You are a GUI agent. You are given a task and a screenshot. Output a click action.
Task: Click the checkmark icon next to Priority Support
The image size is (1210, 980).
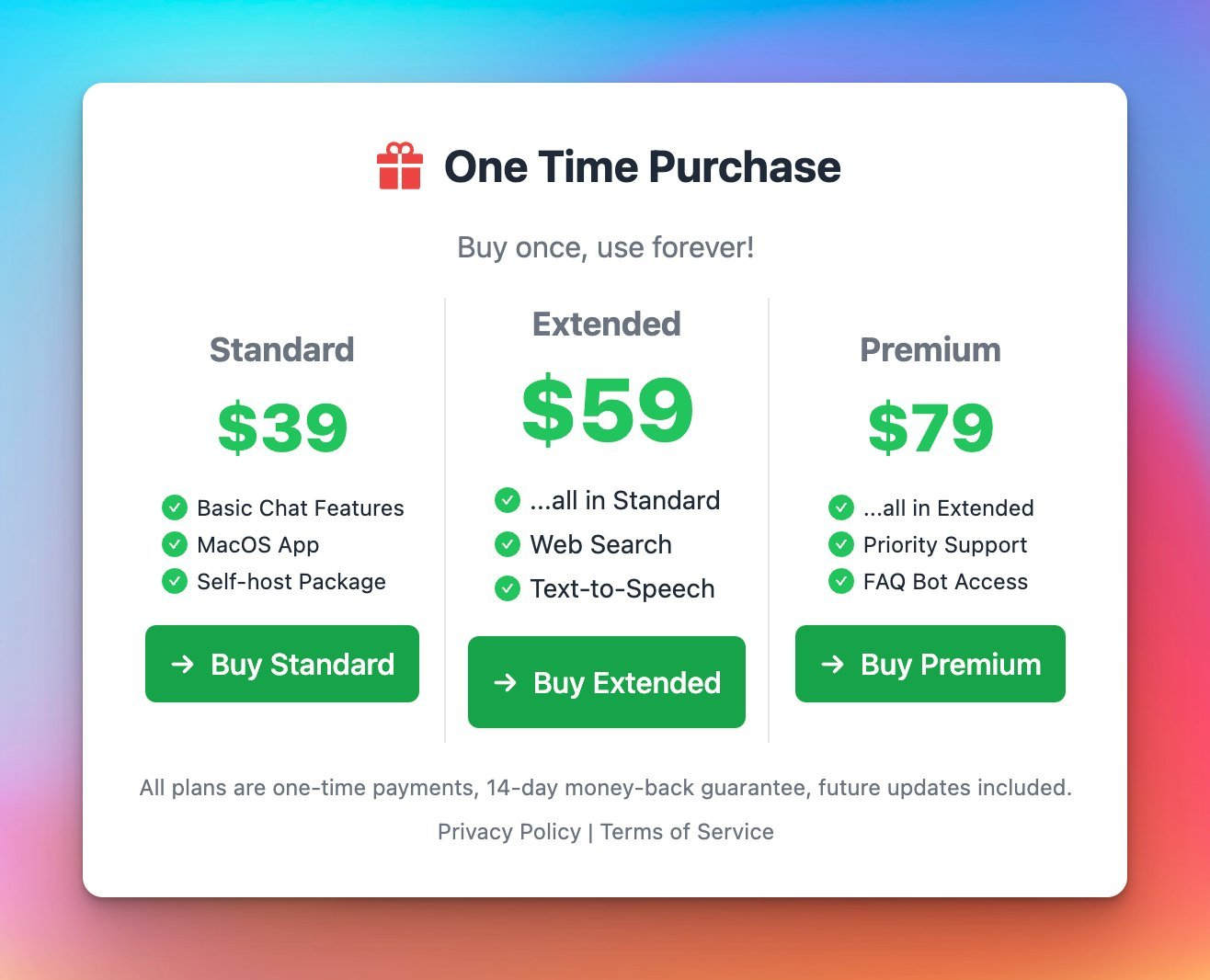coord(841,544)
